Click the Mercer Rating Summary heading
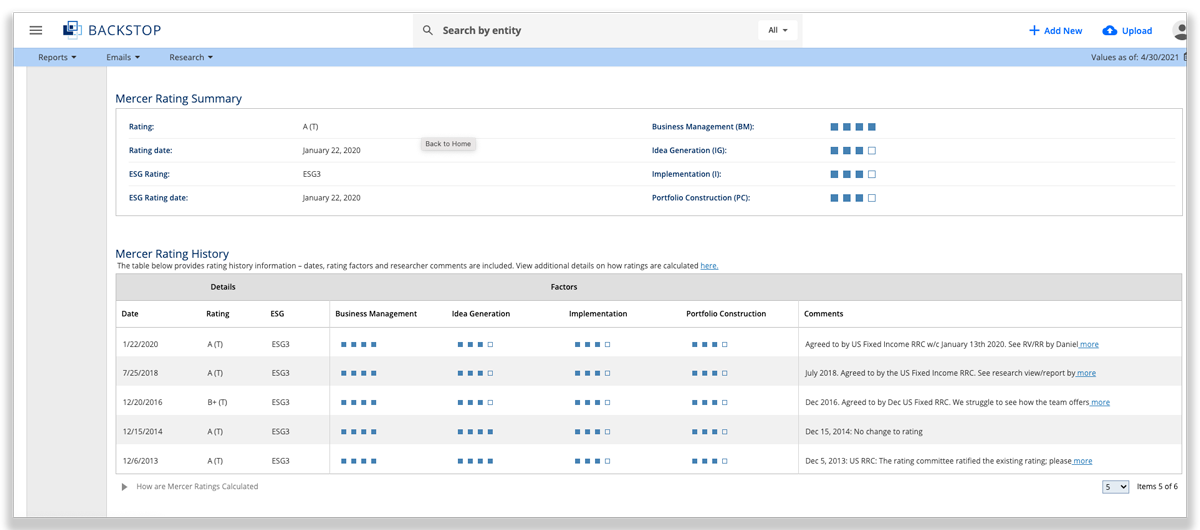1200x530 pixels. (x=178, y=99)
